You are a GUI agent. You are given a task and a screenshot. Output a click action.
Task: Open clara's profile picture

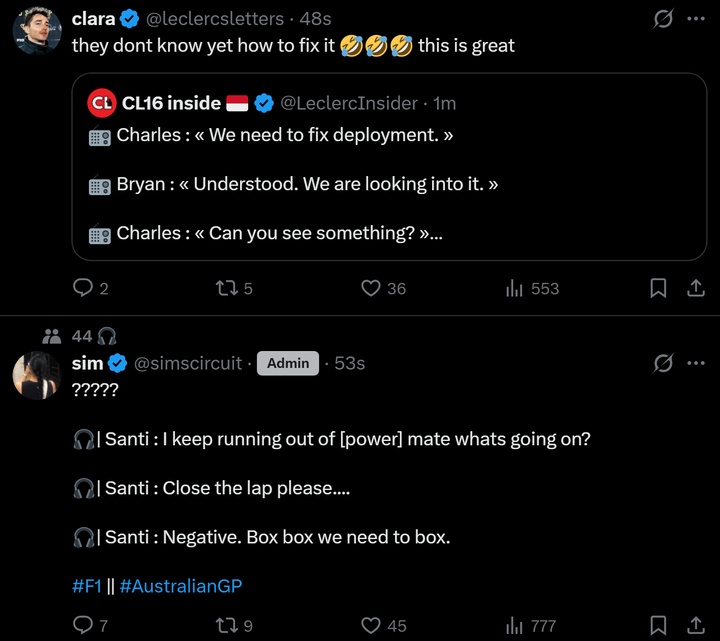37,30
